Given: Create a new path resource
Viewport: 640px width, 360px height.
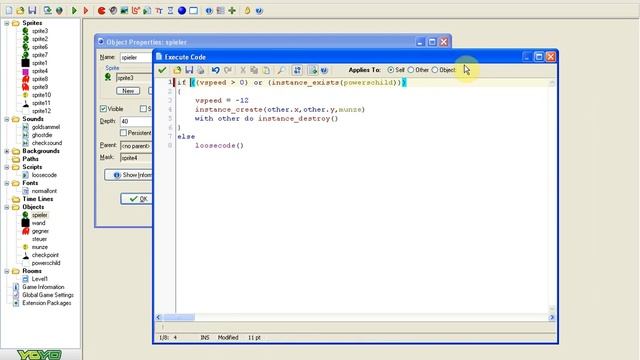Looking at the screenshot, I should [136, 11].
